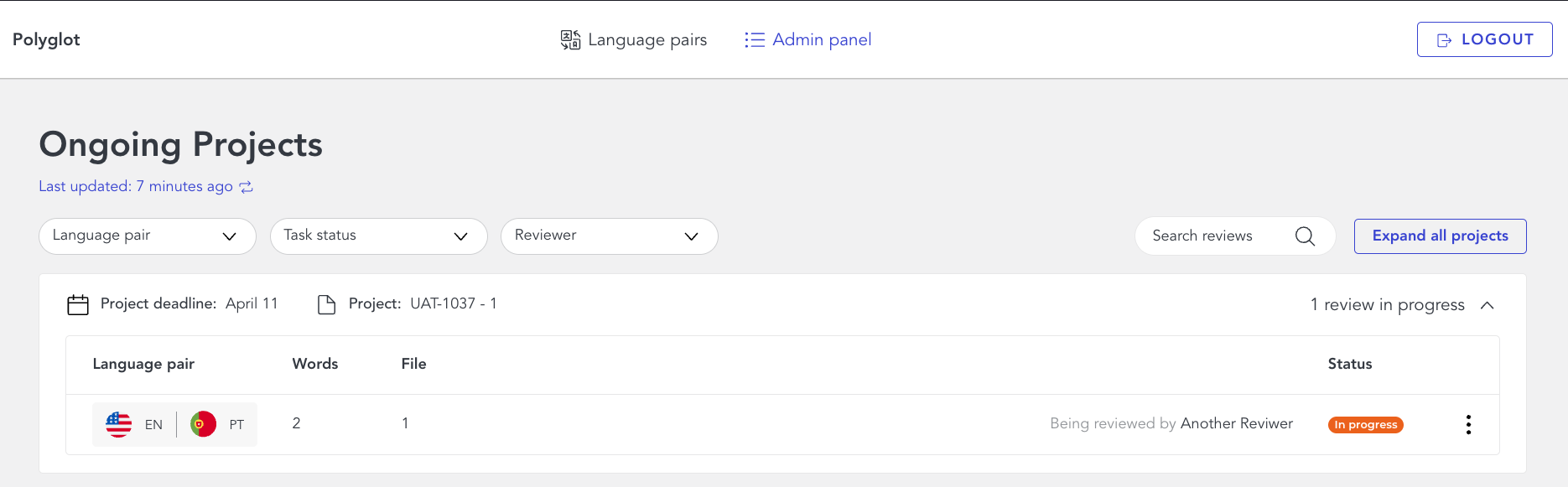Click the refresh icon beside Last updated
Image resolution: width=1568 pixels, height=487 pixels.
(246, 187)
